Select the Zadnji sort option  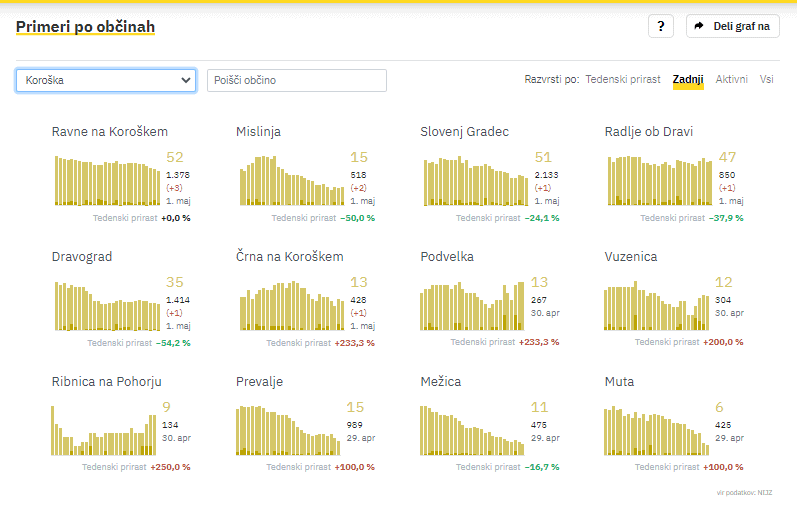(688, 79)
